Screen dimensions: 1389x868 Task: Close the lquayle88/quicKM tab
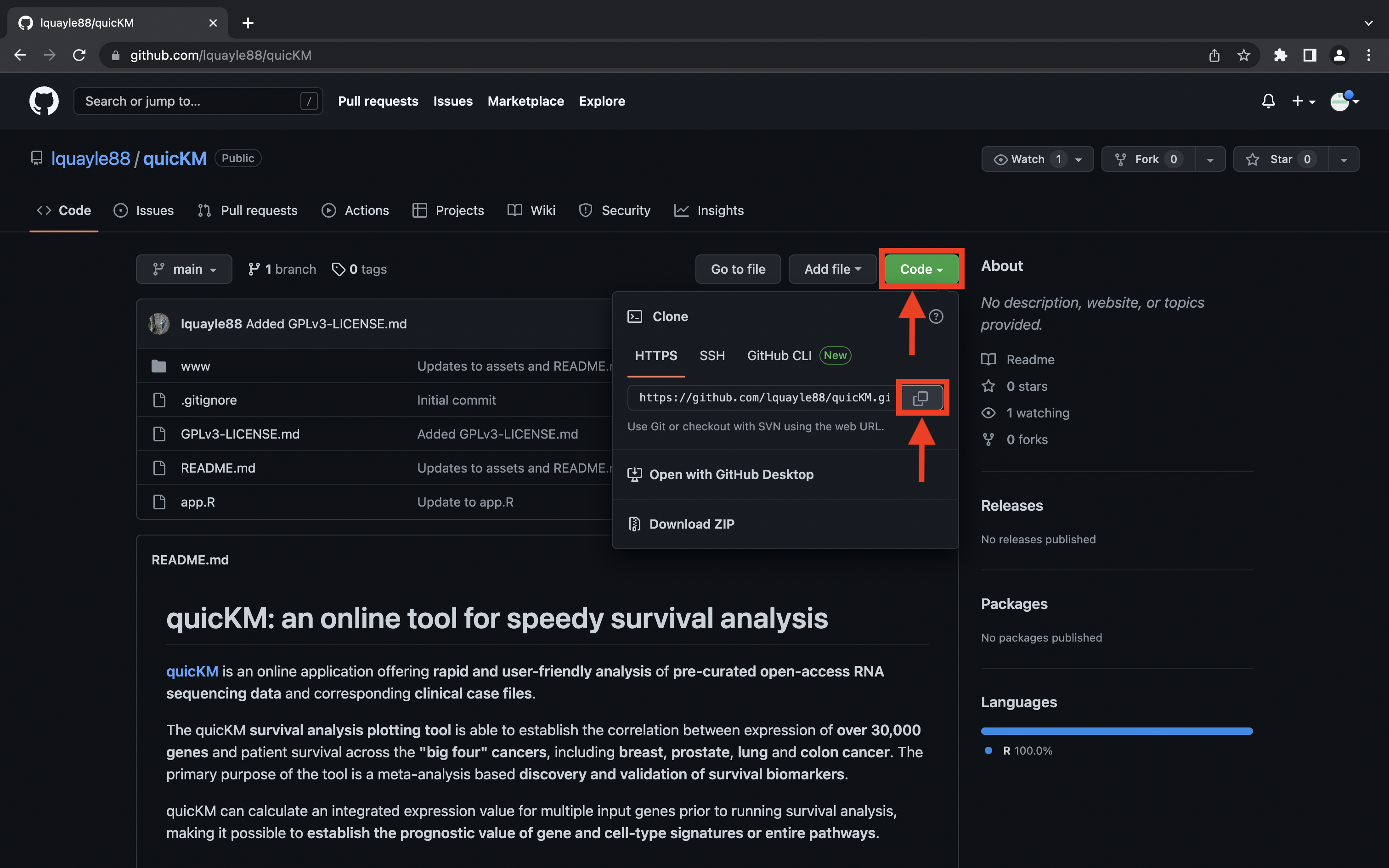(x=213, y=23)
